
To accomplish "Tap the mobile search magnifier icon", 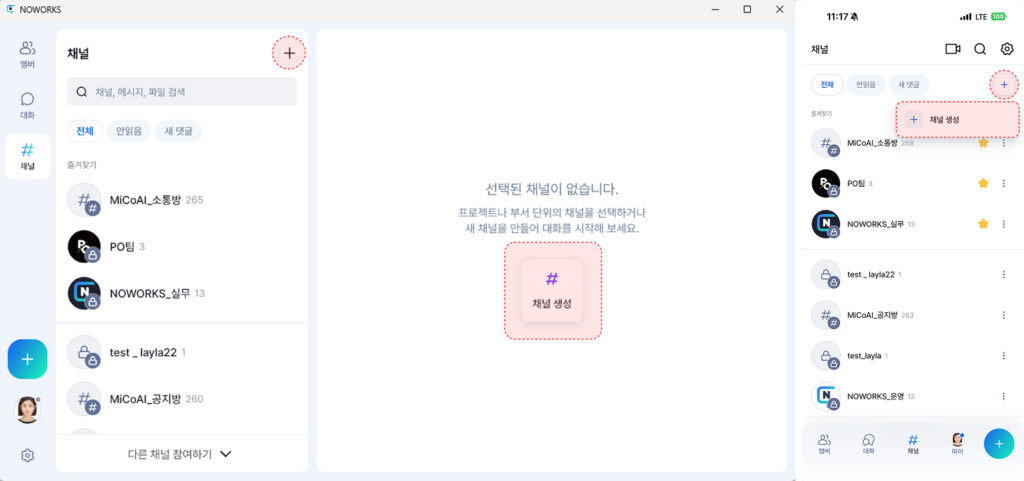I will 980,49.
